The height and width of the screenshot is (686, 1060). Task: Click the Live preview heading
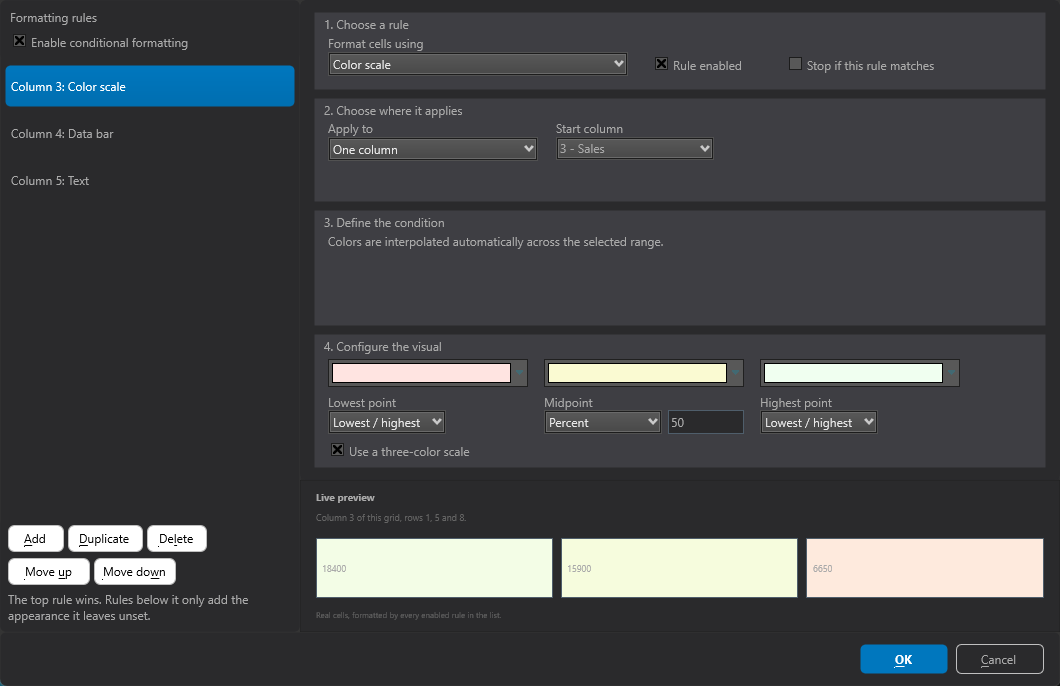(x=345, y=497)
